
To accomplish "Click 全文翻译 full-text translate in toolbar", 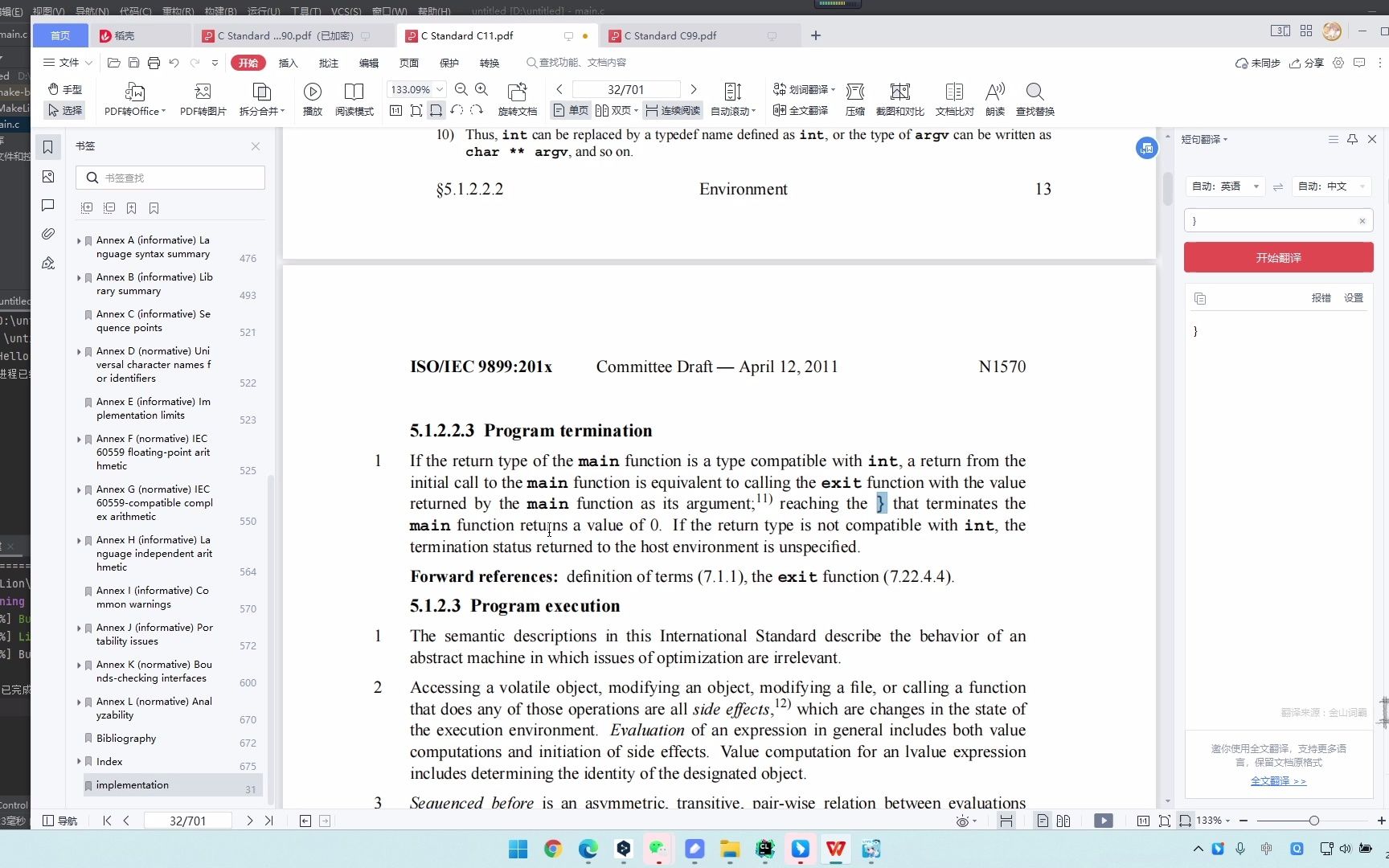I will point(801,110).
